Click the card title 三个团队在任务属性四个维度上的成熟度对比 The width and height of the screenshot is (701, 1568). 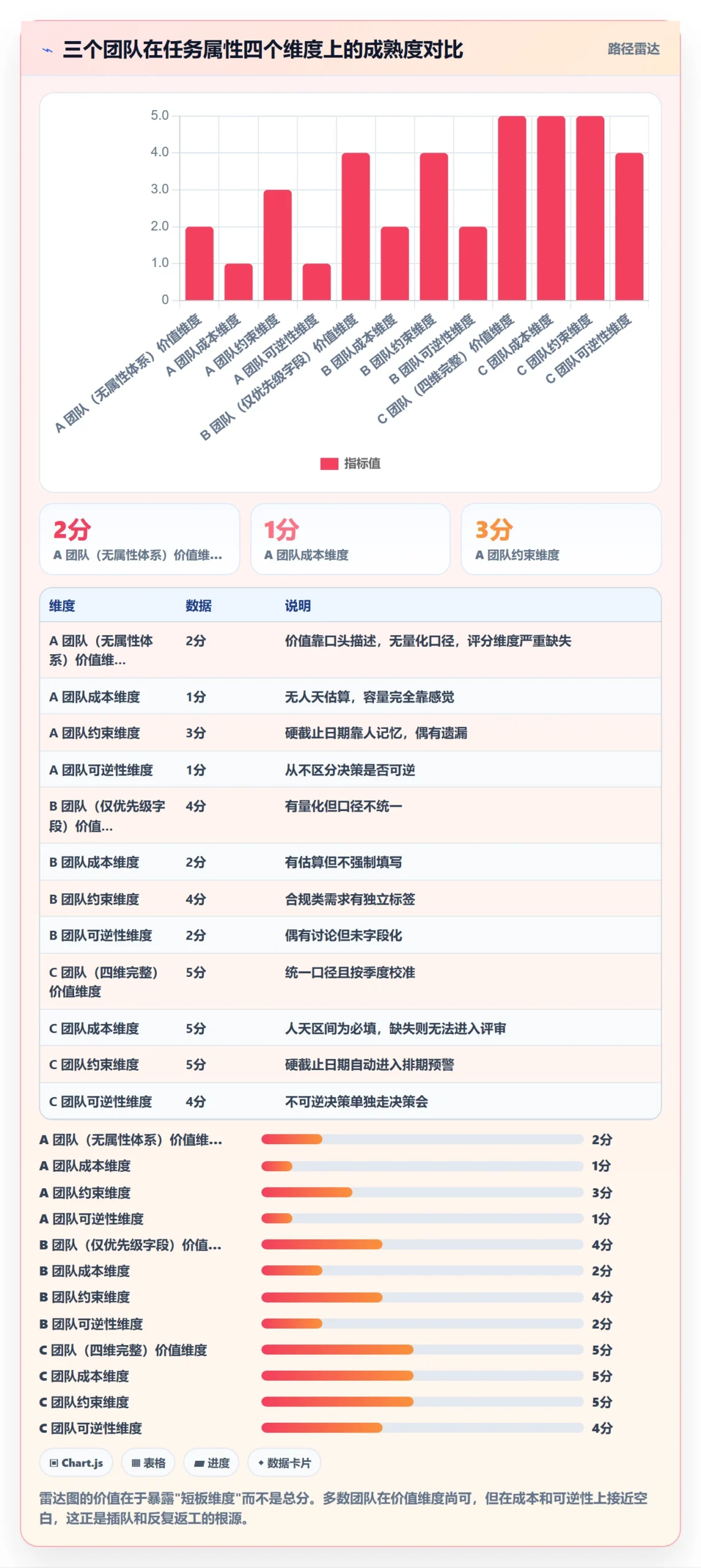coord(263,50)
